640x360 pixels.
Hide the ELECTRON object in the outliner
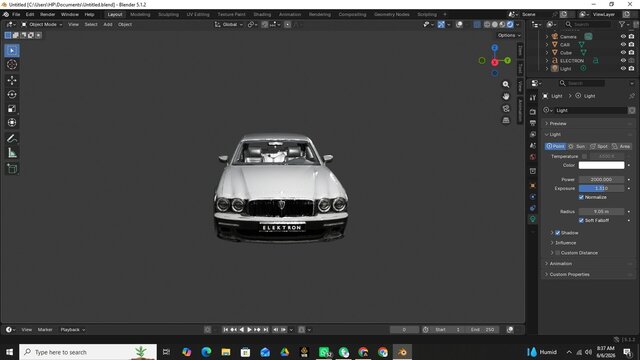pyautogui.click(x=623, y=60)
